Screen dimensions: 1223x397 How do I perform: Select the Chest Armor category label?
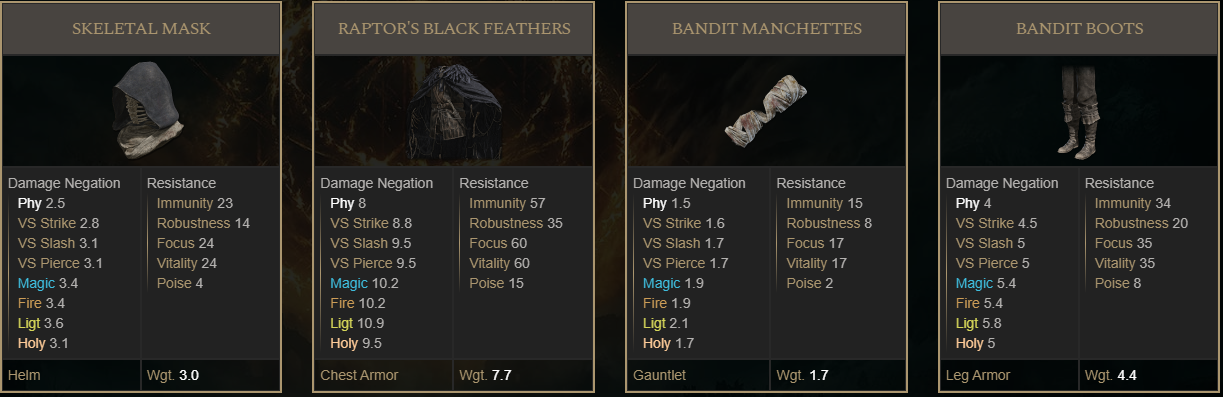pos(359,375)
